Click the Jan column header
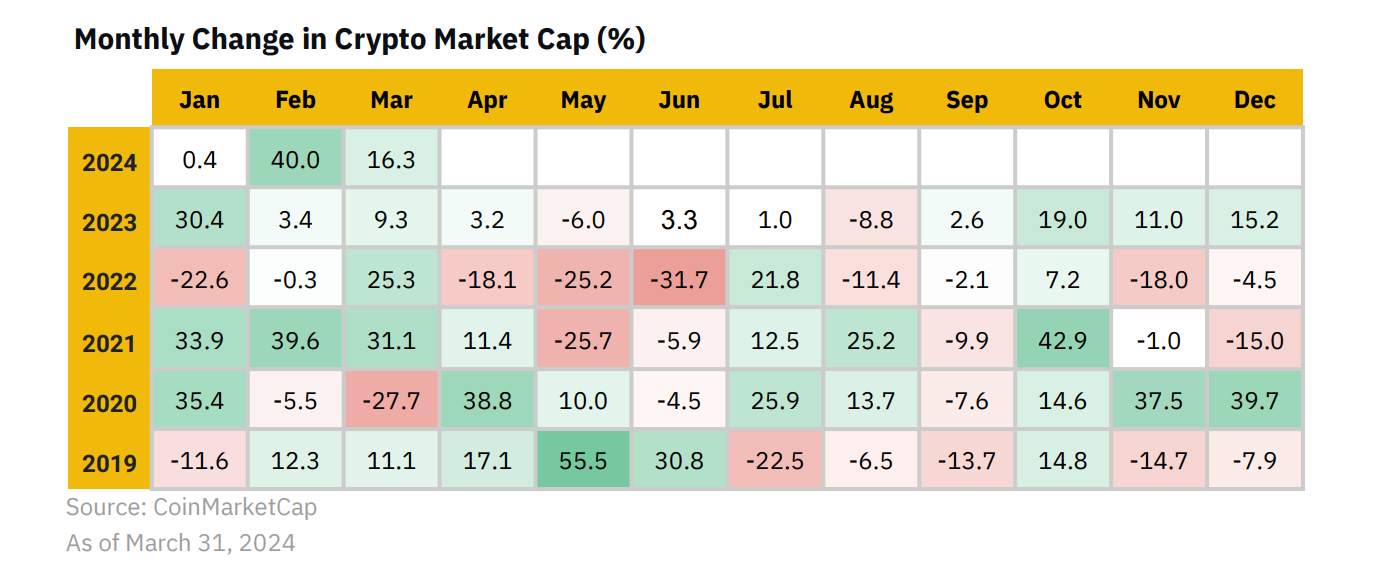Screen dimensions: 1376x578 coord(200,99)
